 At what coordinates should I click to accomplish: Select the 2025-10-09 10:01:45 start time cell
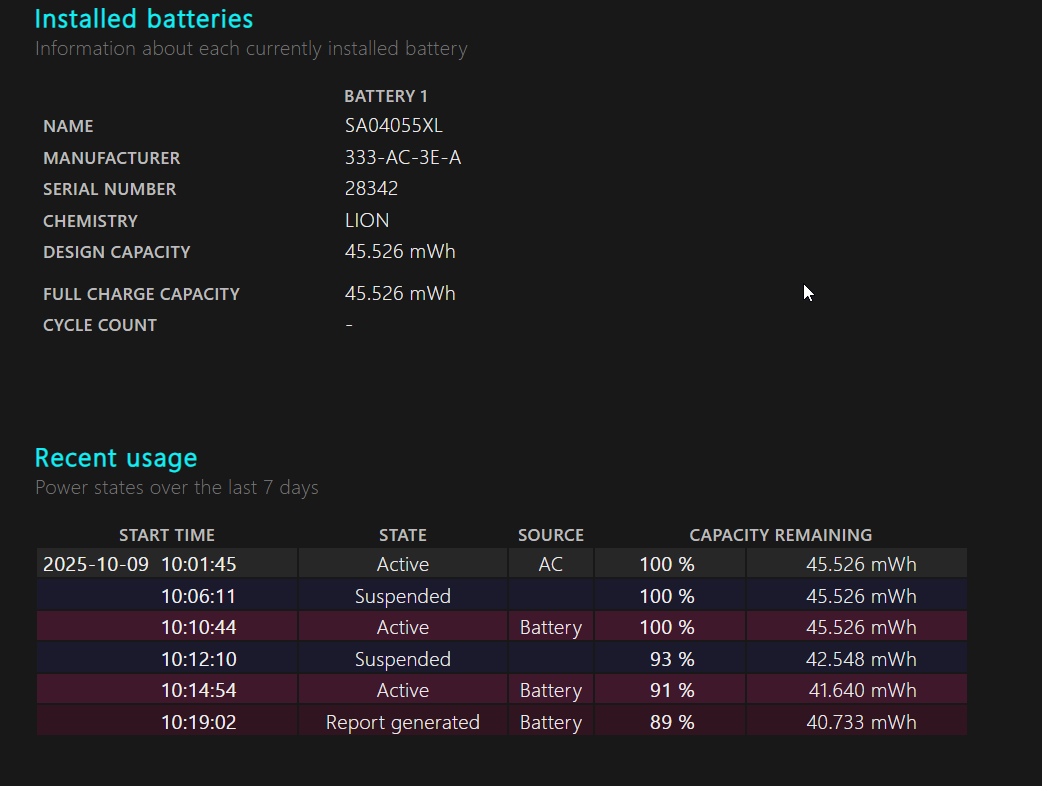tap(140, 564)
